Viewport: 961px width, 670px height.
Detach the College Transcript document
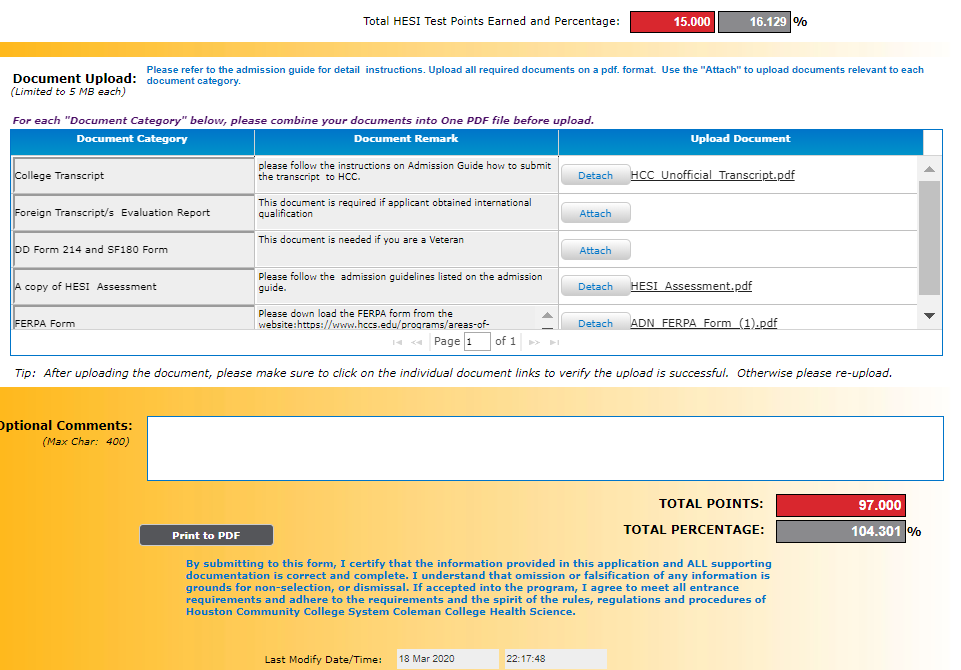(595, 175)
